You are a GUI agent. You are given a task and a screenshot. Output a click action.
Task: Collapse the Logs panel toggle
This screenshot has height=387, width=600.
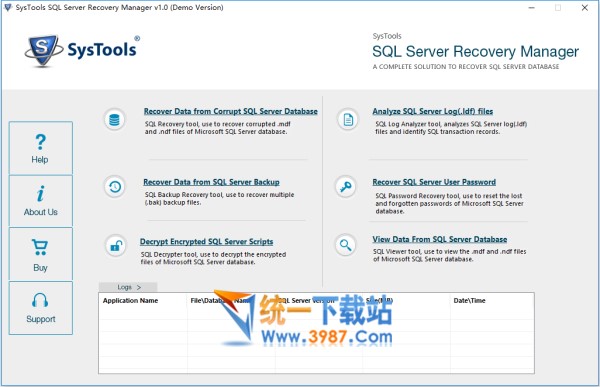128,287
